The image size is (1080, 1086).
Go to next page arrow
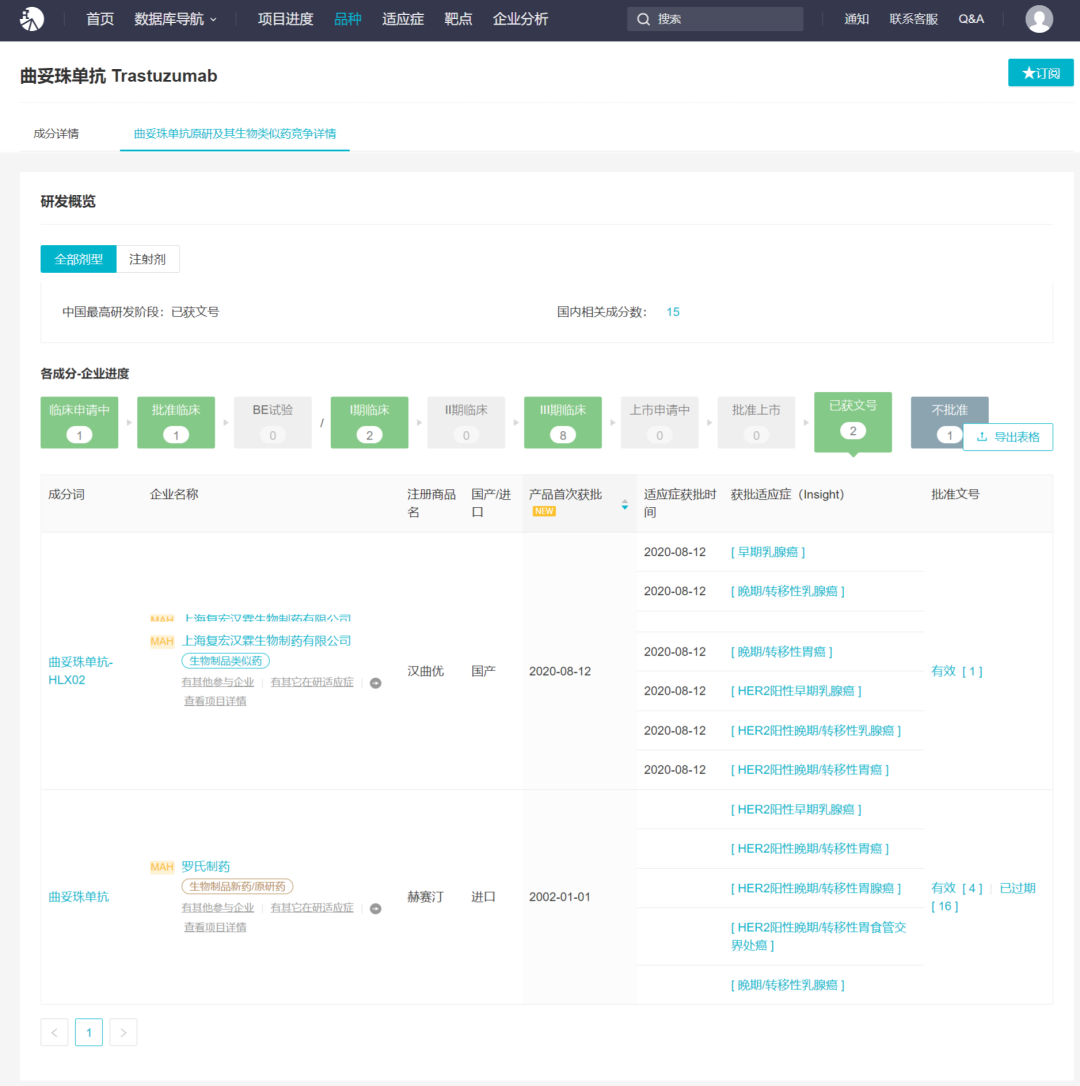123,1032
